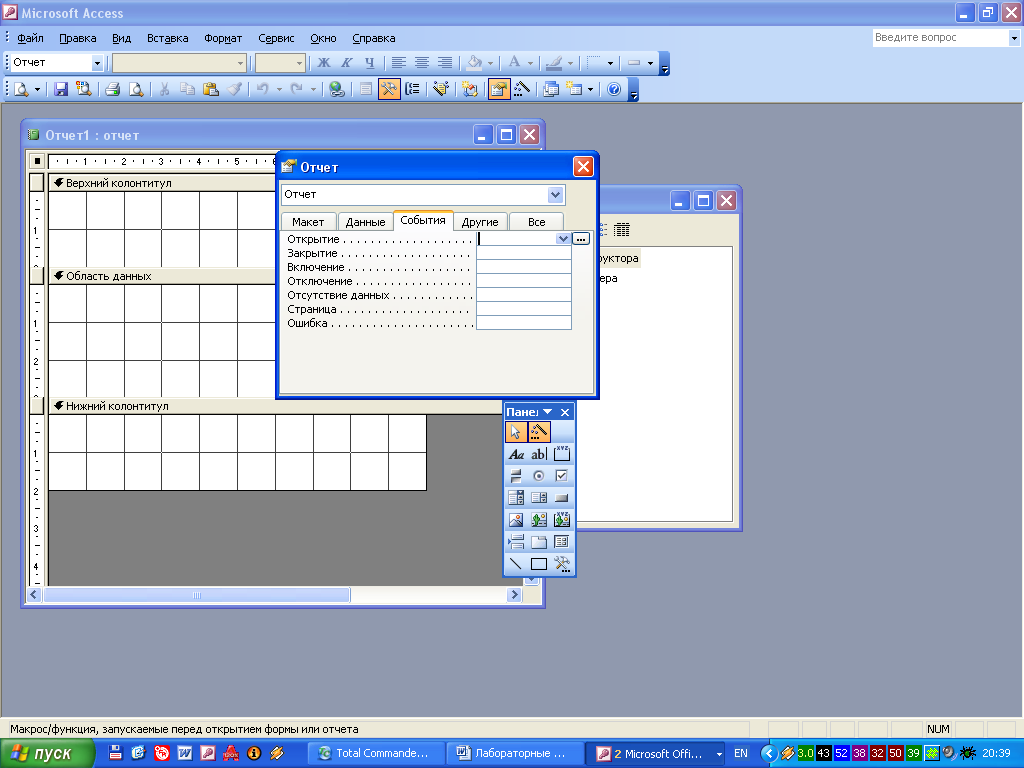
Task: Select the Command Button tool in toolbox
Action: [x=562, y=498]
